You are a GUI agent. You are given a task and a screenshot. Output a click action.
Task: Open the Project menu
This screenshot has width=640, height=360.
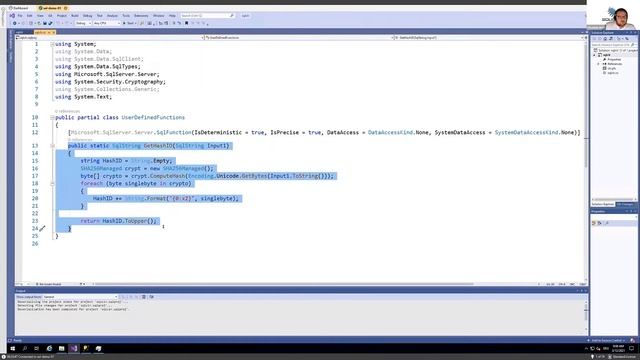[x=62, y=16]
